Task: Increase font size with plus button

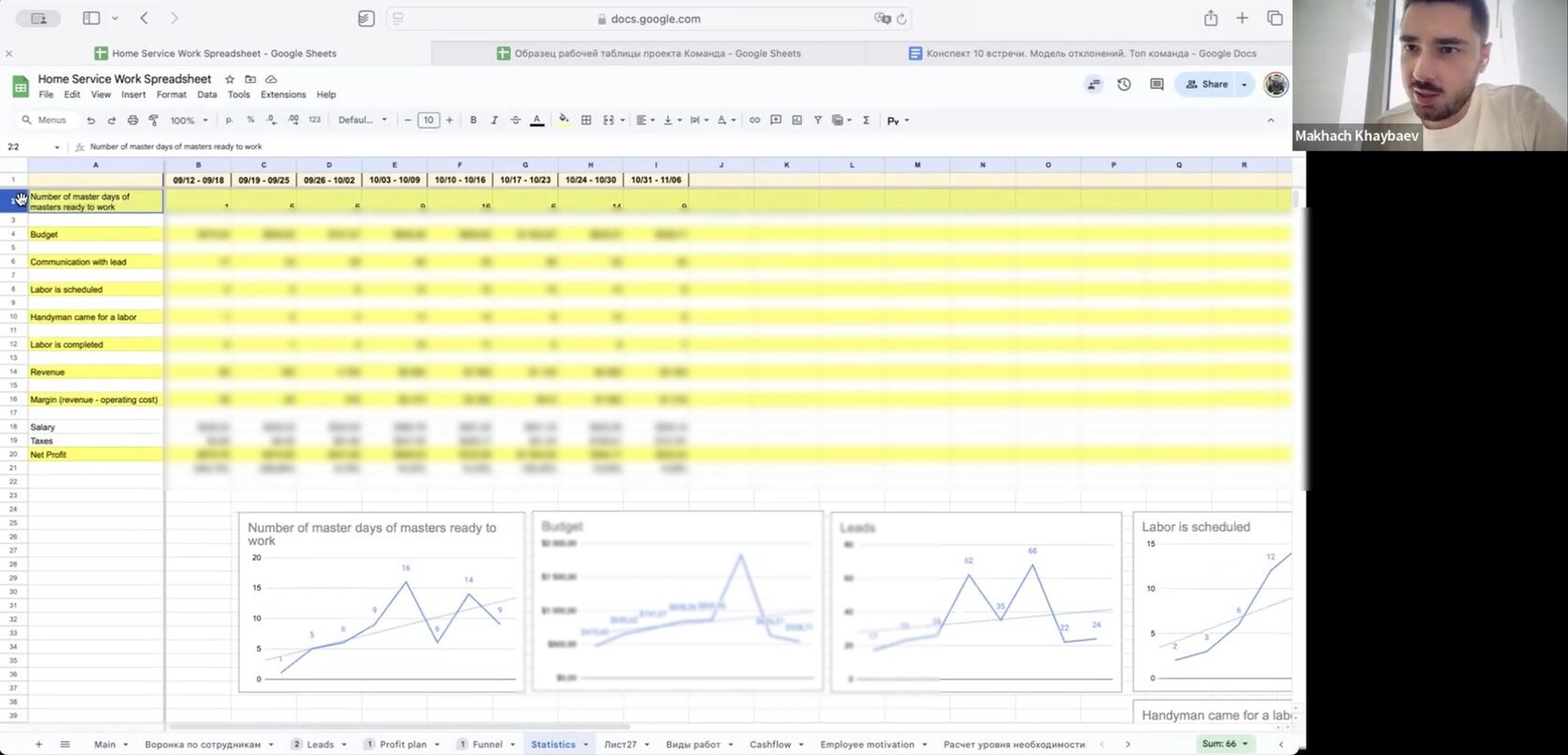Action: point(449,120)
